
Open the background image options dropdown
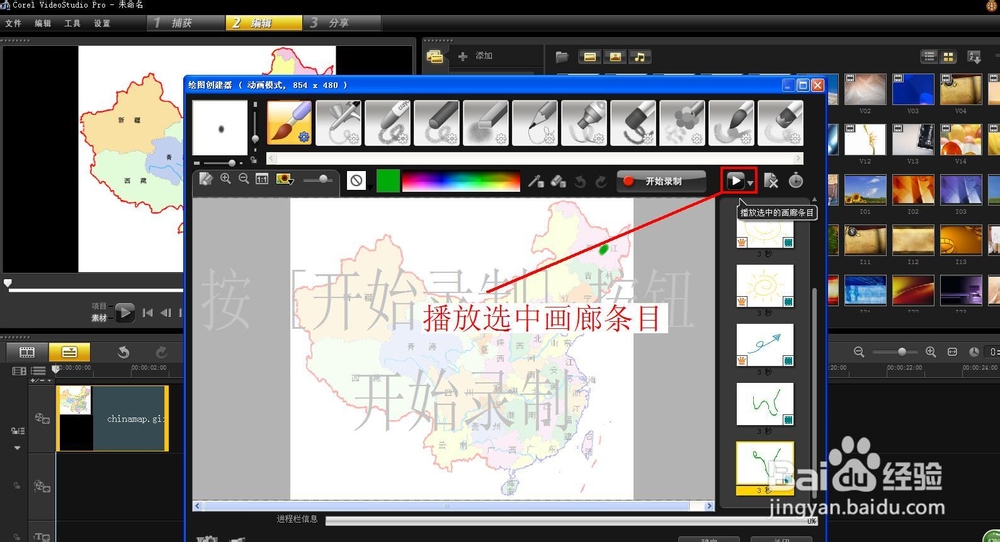284,180
